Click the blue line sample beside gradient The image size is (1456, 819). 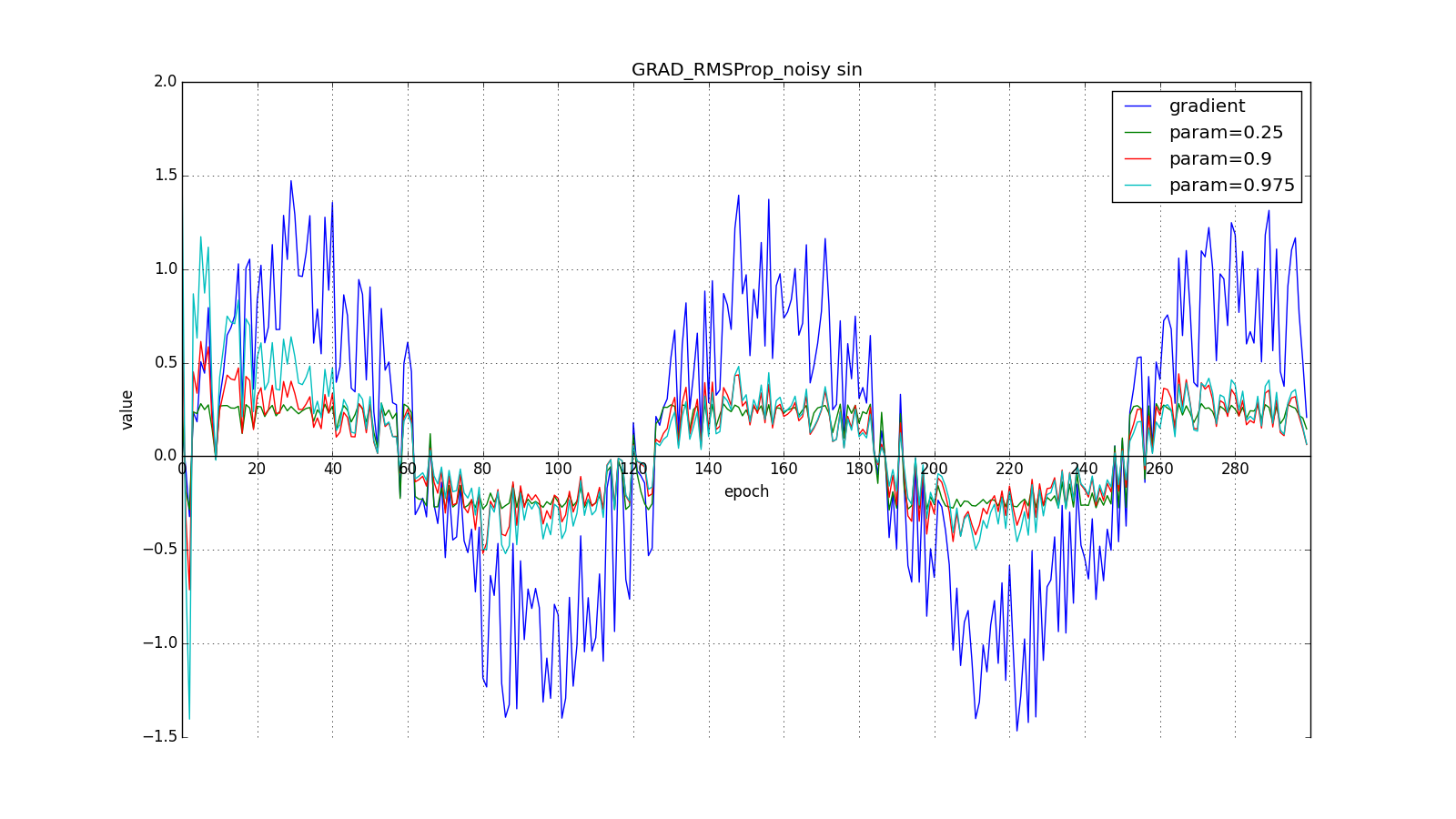coord(1138,106)
